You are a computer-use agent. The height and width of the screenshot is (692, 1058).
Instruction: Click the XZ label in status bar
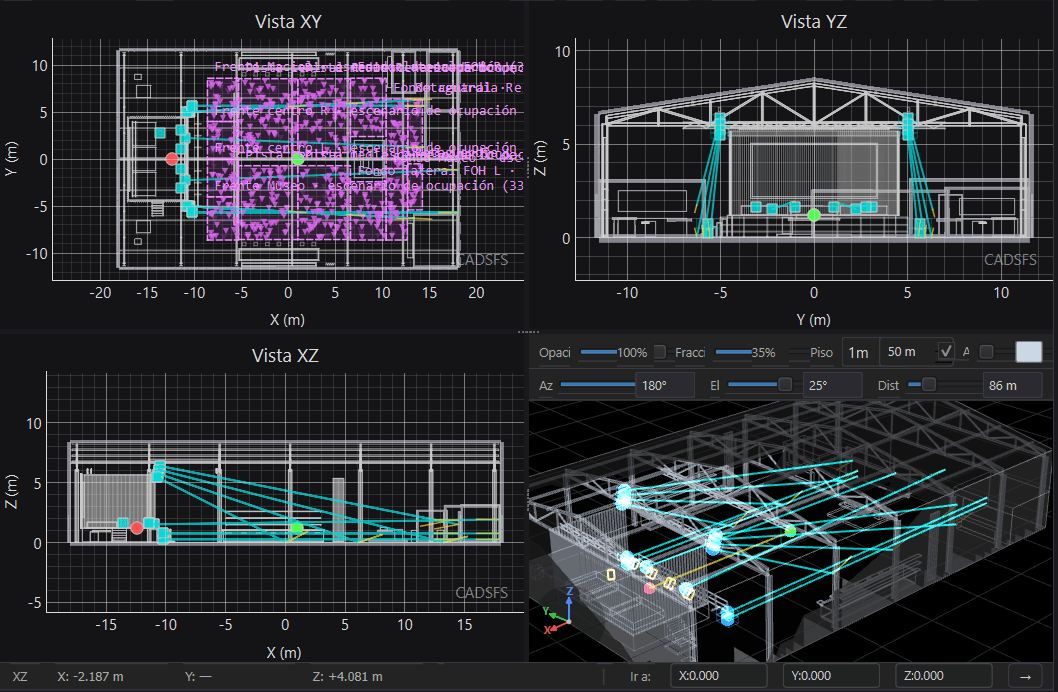[x=20, y=676]
